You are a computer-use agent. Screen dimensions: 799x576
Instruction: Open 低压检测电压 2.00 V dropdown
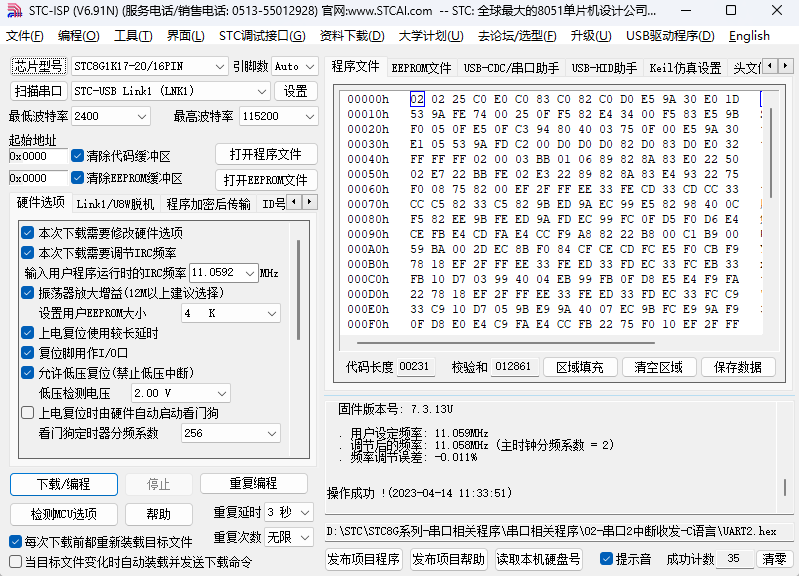pyautogui.click(x=180, y=393)
